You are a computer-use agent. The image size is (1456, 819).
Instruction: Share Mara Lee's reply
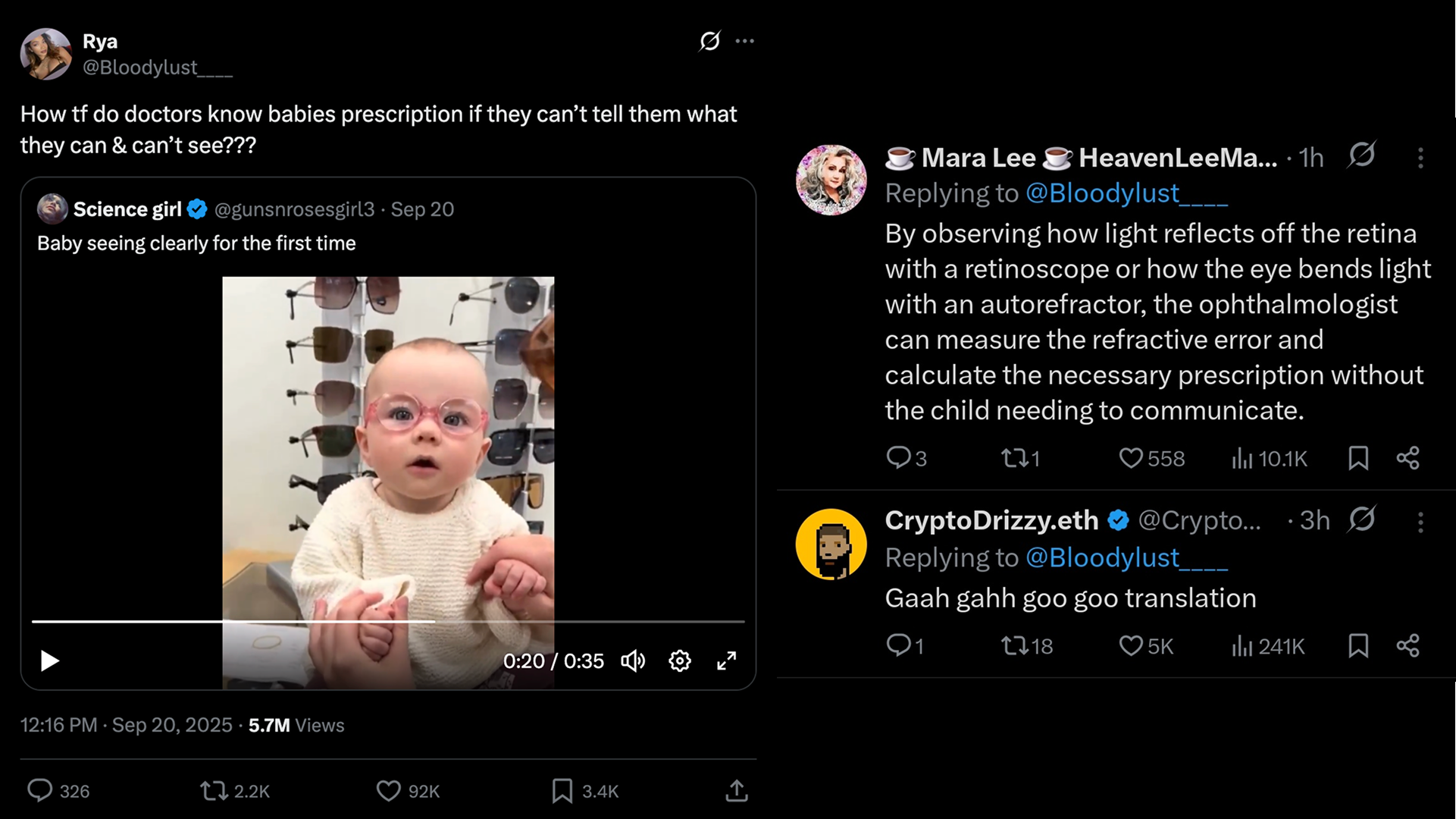[x=1408, y=458]
